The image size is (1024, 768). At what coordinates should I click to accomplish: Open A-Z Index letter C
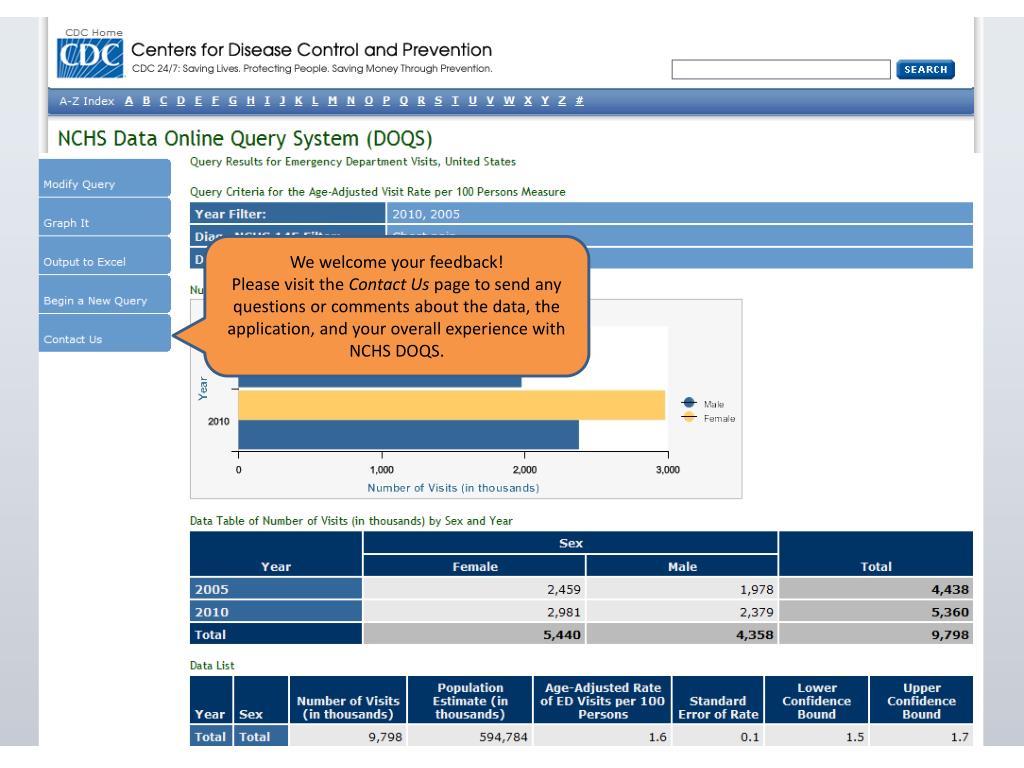click(163, 101)
